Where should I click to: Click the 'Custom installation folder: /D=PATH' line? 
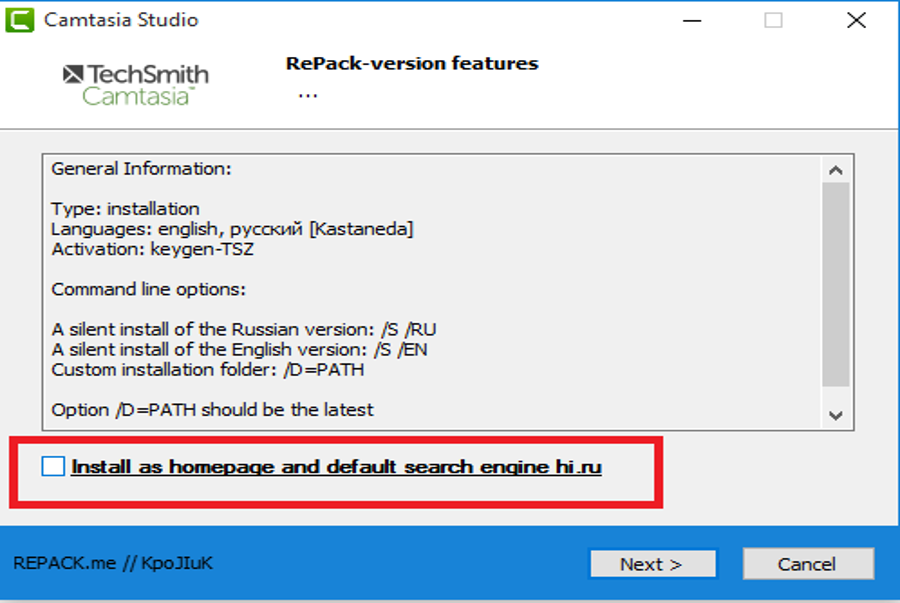(208, 369)
